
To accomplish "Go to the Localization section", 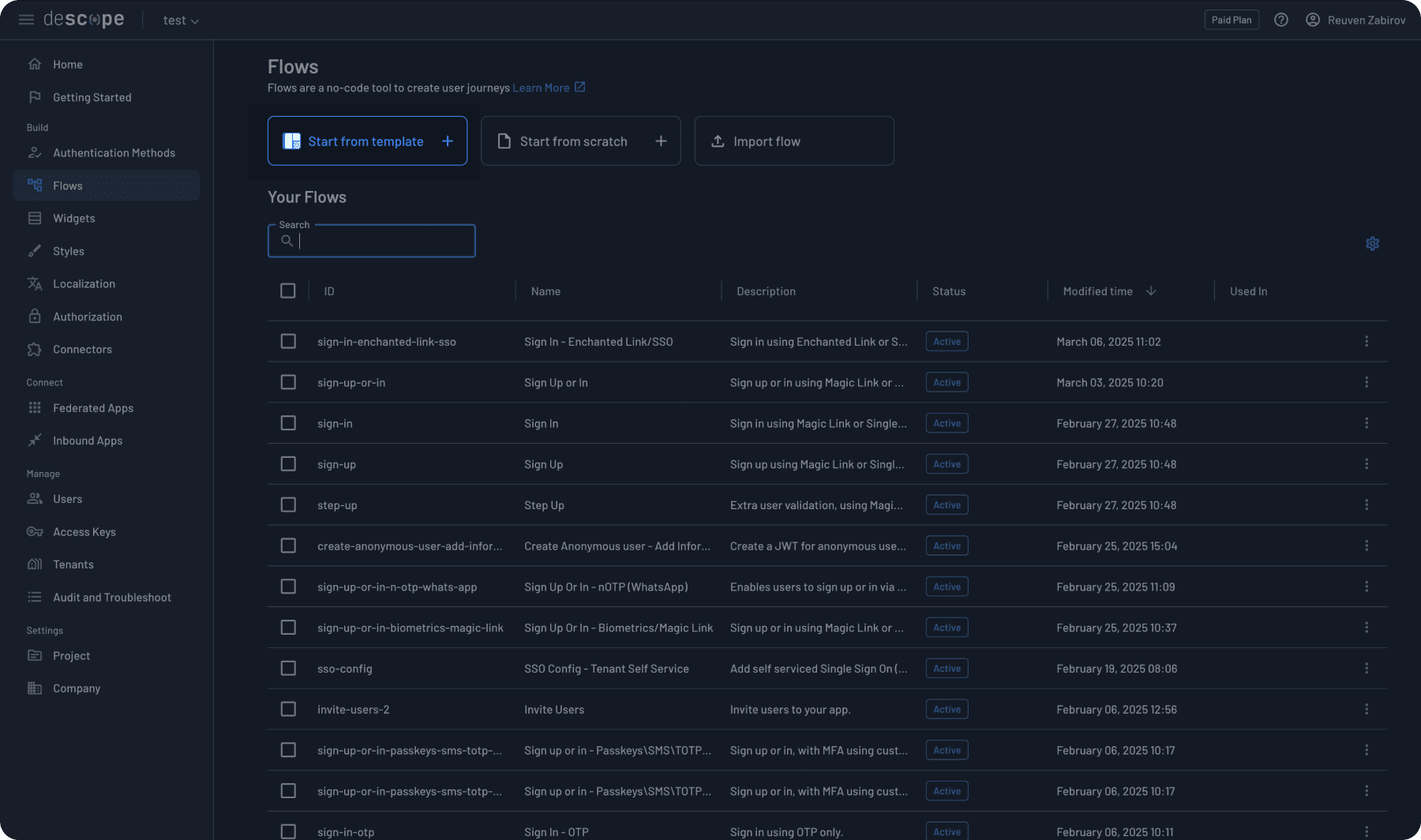I will coord(83,283).
